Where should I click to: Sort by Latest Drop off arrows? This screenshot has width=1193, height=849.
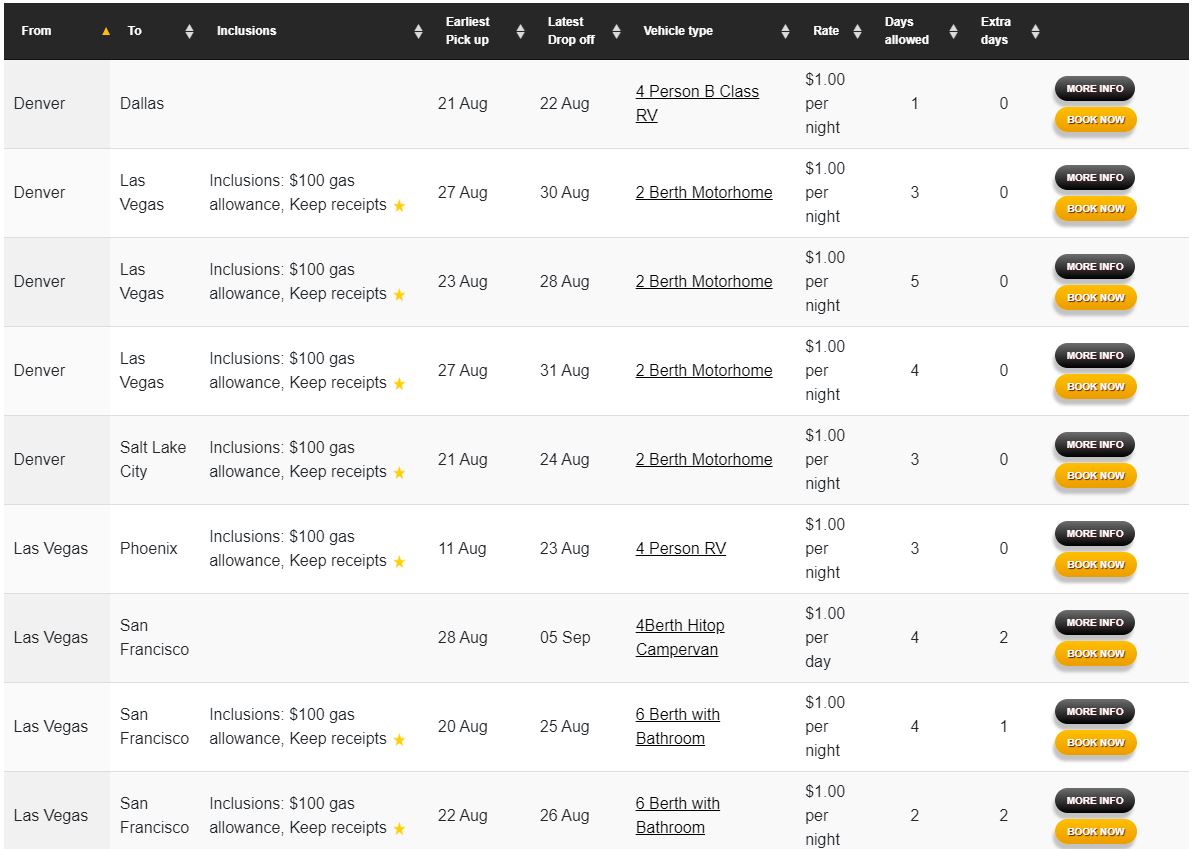[616, 31]
